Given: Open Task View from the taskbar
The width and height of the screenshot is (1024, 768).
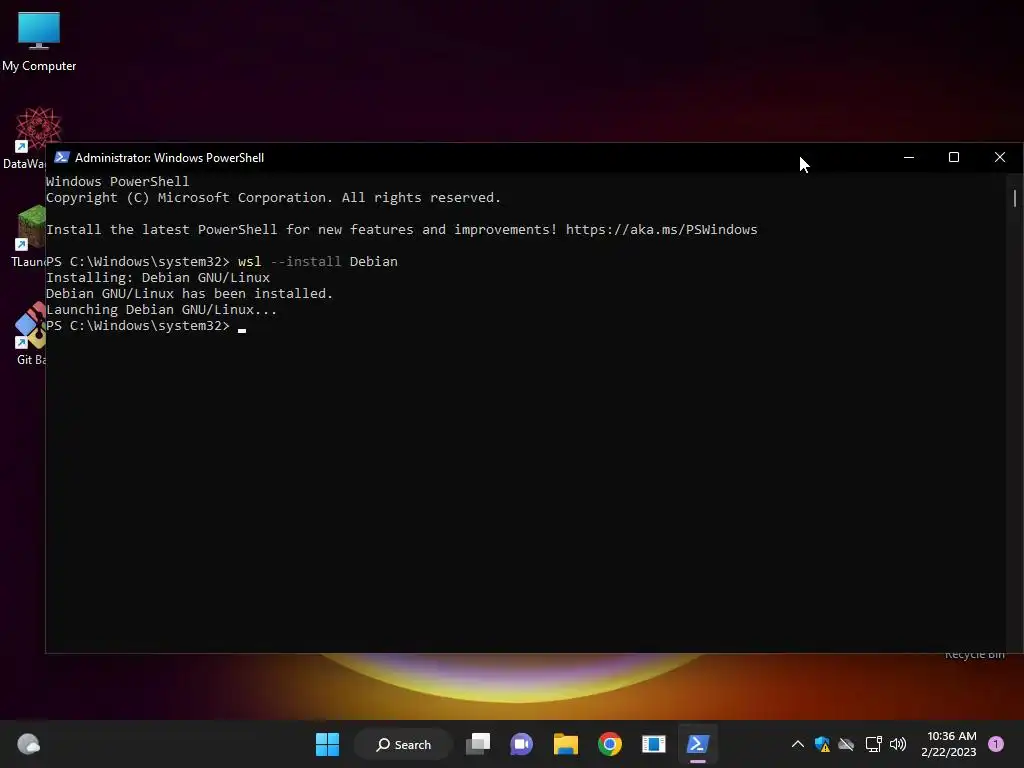Looking at the screenshot, I should (x=478, y=744).
